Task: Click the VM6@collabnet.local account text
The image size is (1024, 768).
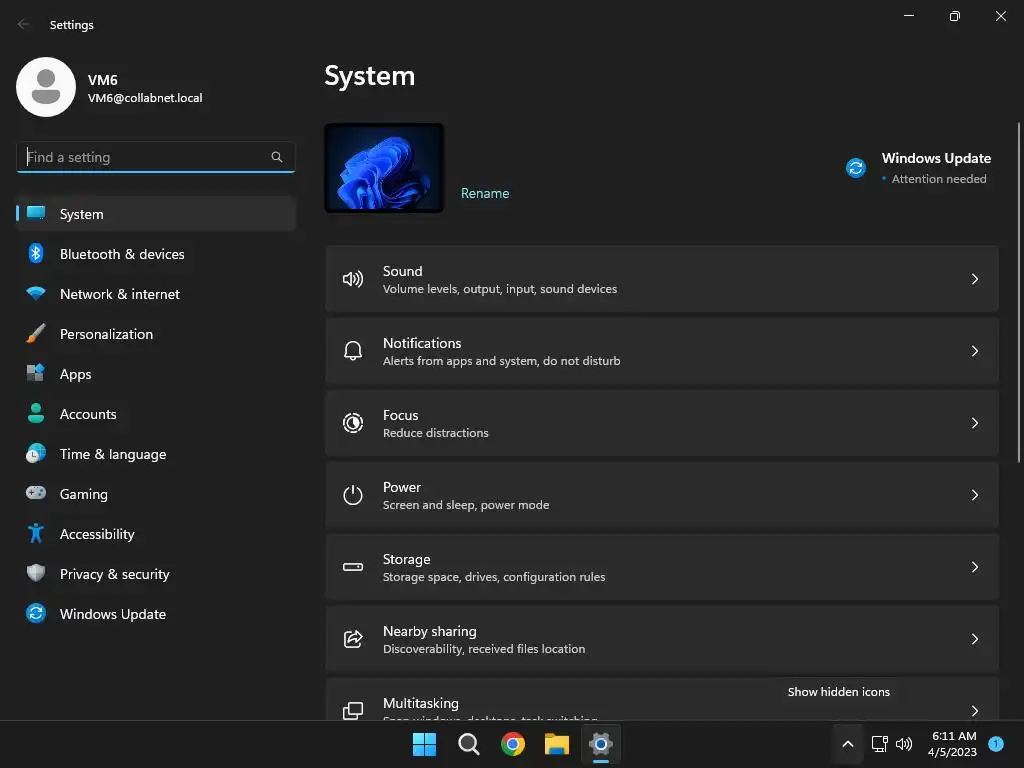Action: click(145, 98)
